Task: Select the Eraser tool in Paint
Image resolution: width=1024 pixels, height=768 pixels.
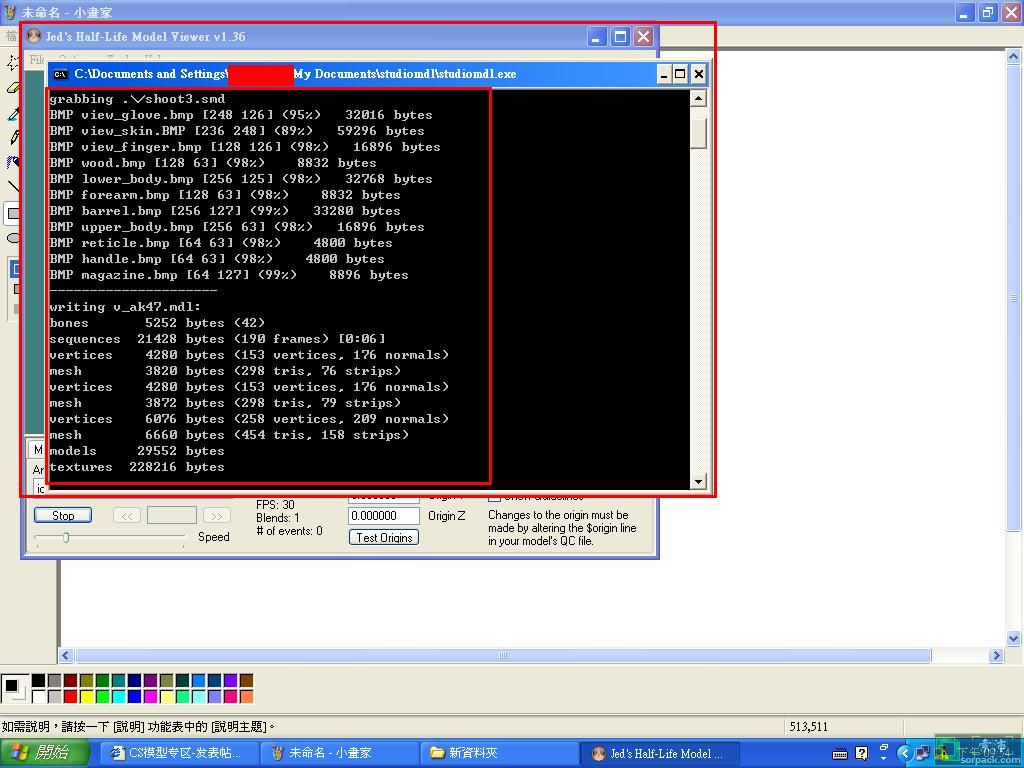Action: click(12, 88)
